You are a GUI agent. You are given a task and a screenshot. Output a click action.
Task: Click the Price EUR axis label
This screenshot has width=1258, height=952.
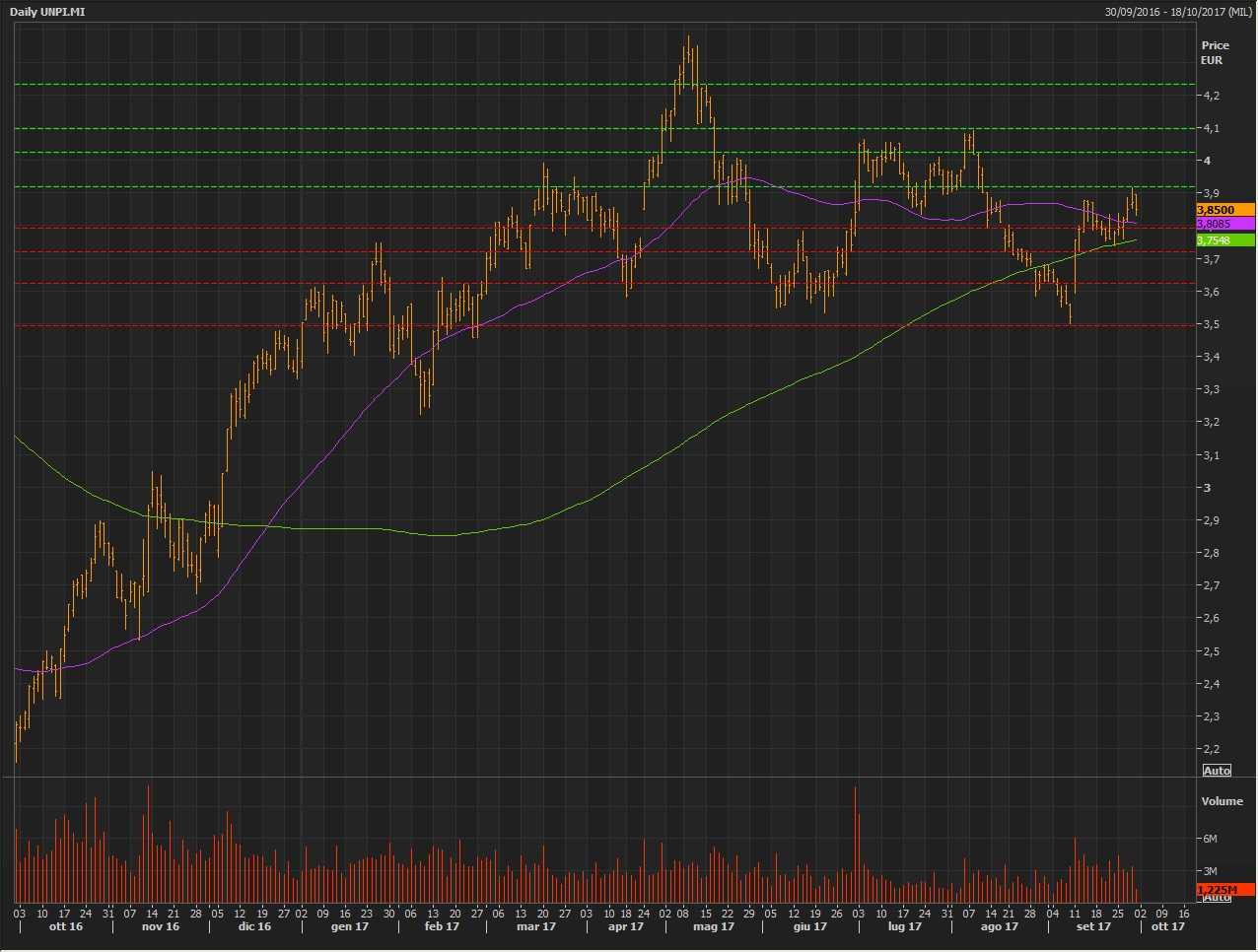1215,52
